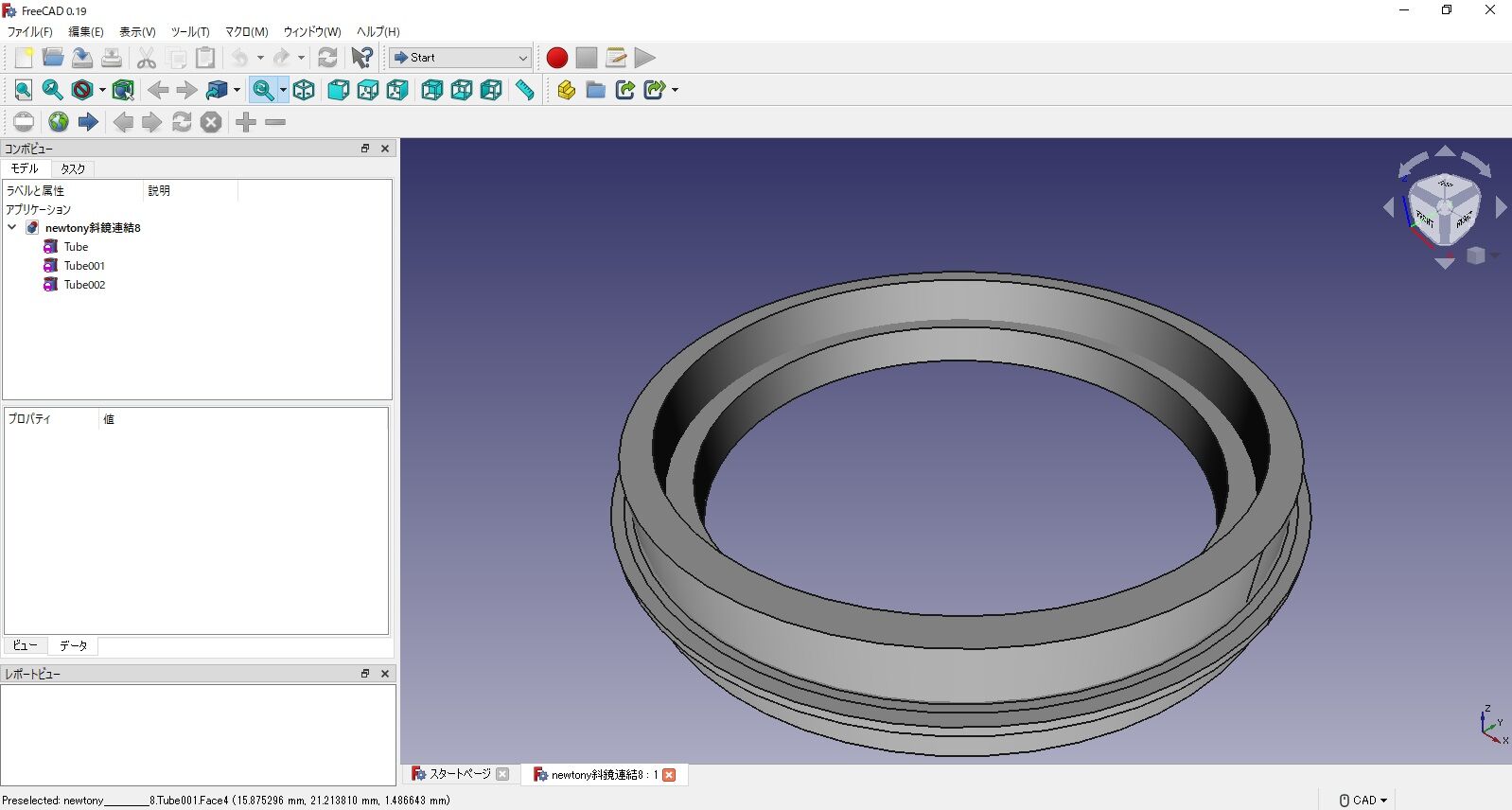
Task: Open the CAD navigation style dropdown
Action: (x=1363, y=801)
